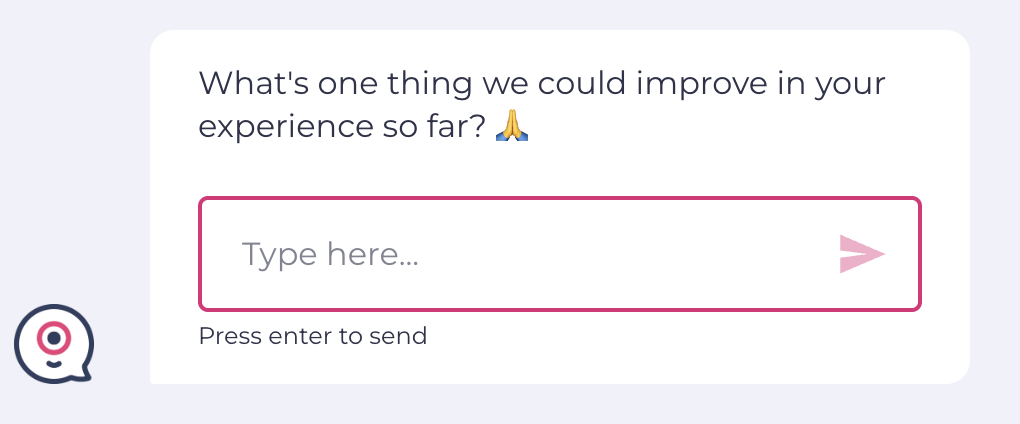Viewport: 1020px width, 424px height.
Task: Click the pink send arrow icon
Action: (861, 254)
